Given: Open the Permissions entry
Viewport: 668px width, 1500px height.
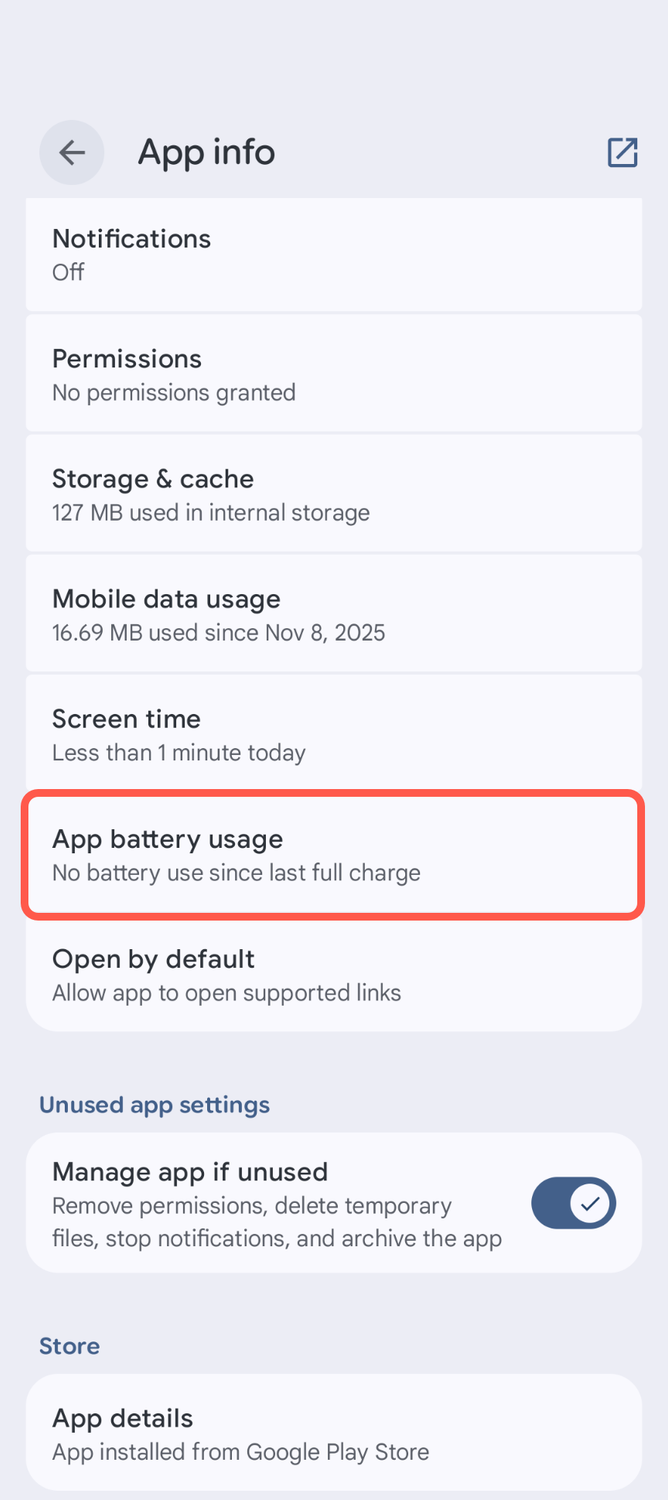Looking at the screenshot, I should (x=334, y=374).
